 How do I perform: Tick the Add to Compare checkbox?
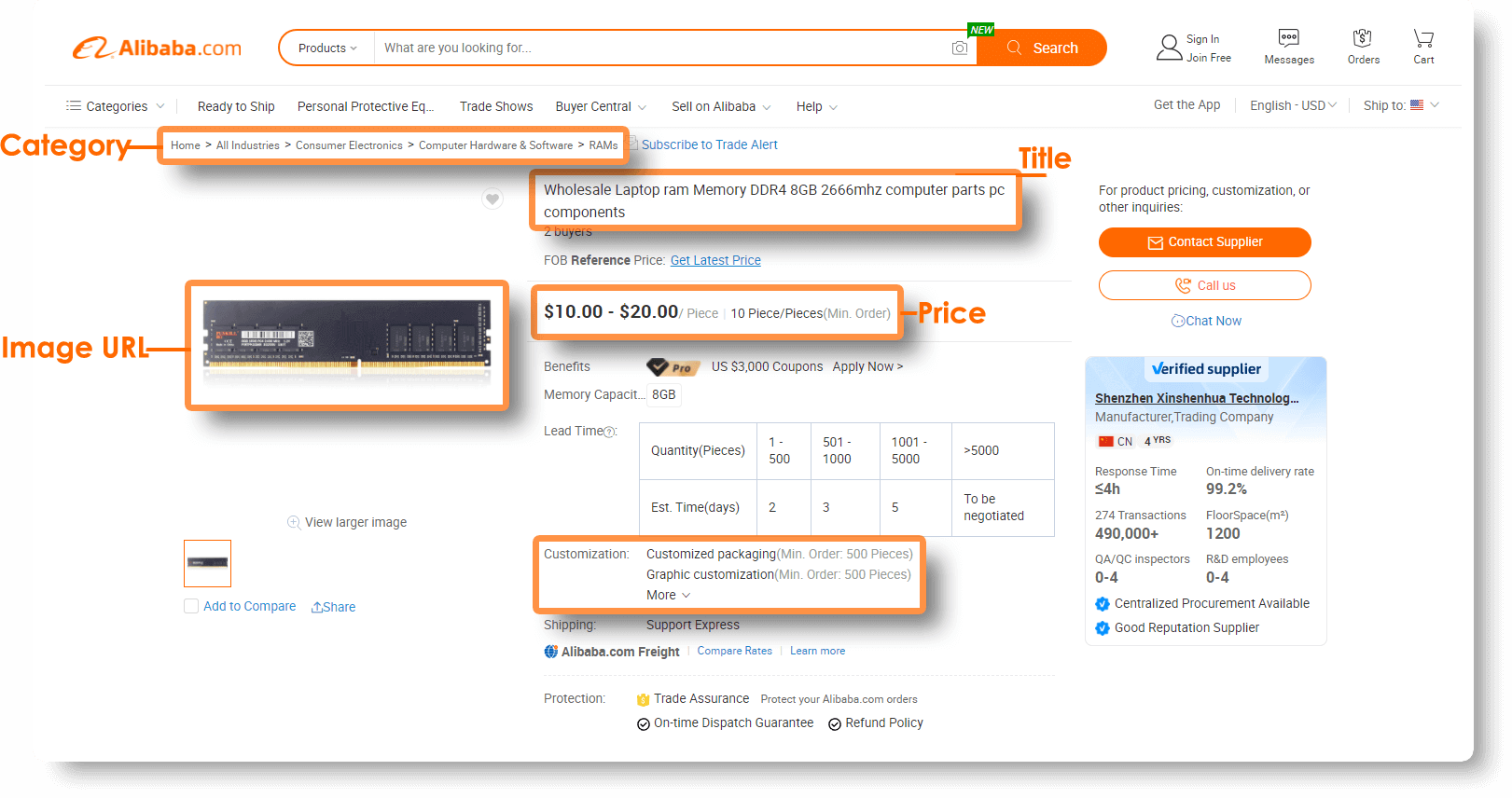pyautogui.click(x=191, y=606)
